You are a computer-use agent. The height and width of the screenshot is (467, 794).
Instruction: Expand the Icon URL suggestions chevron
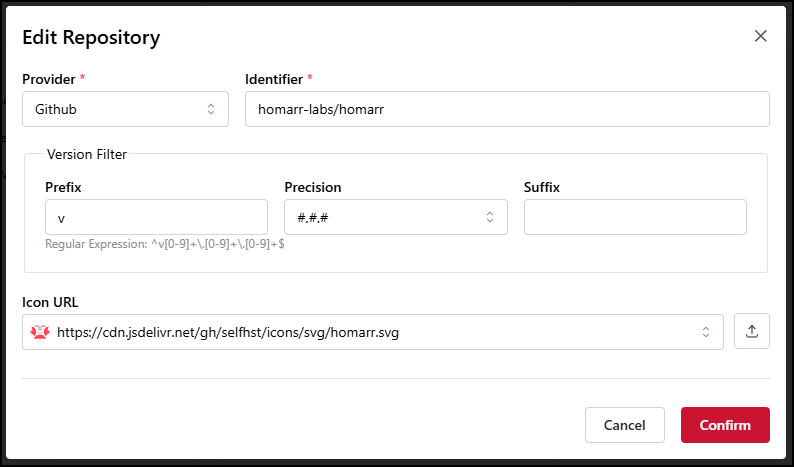pos(705,332)
